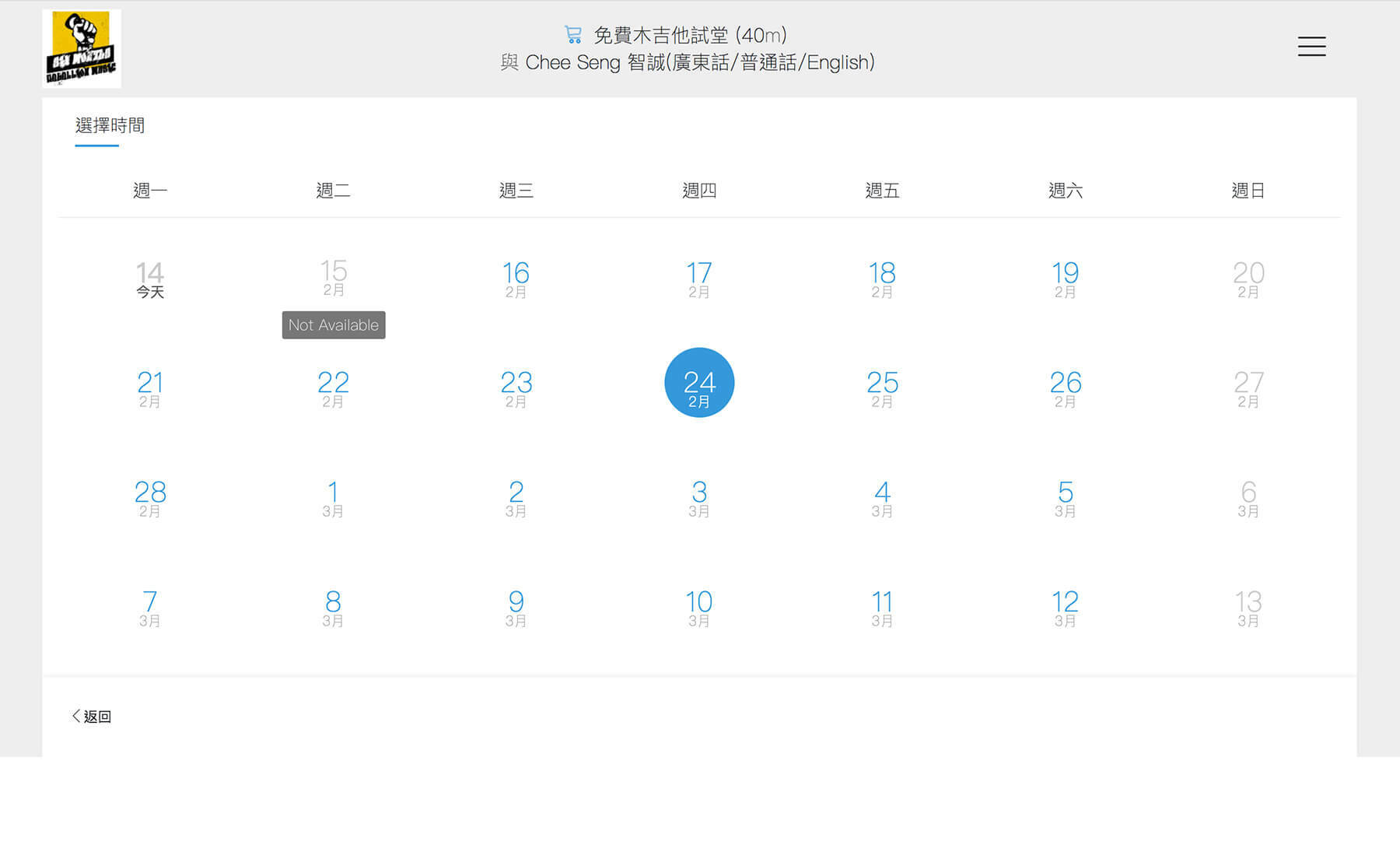This screenshot has width=1400, height=852.
Task: Click the 週四 weekday header
Action: coord(699,191)
